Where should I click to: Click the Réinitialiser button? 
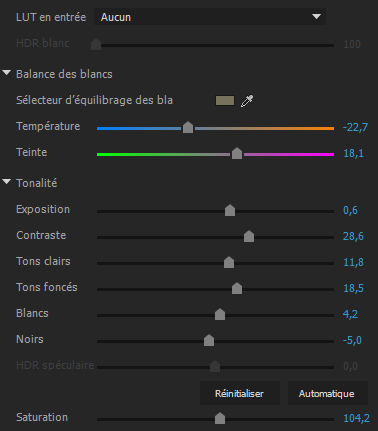click(x=239, y=394)
